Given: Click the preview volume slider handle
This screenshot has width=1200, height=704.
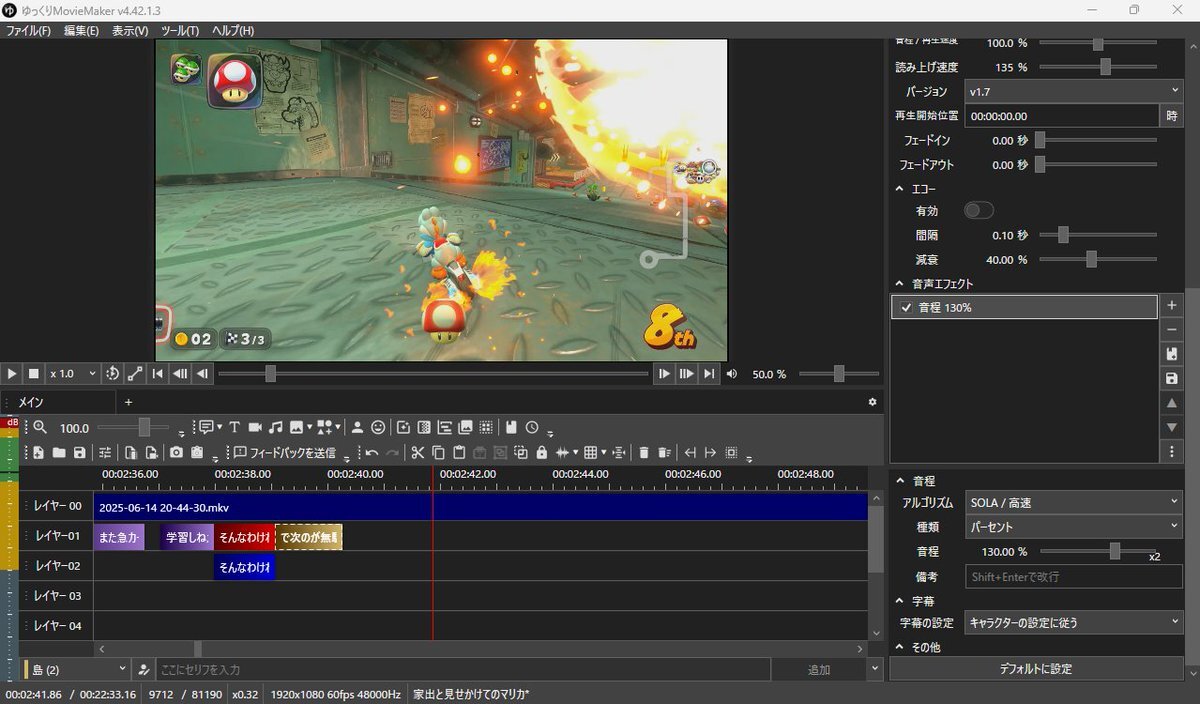Looking at the screenshot, I should [839, 374].
